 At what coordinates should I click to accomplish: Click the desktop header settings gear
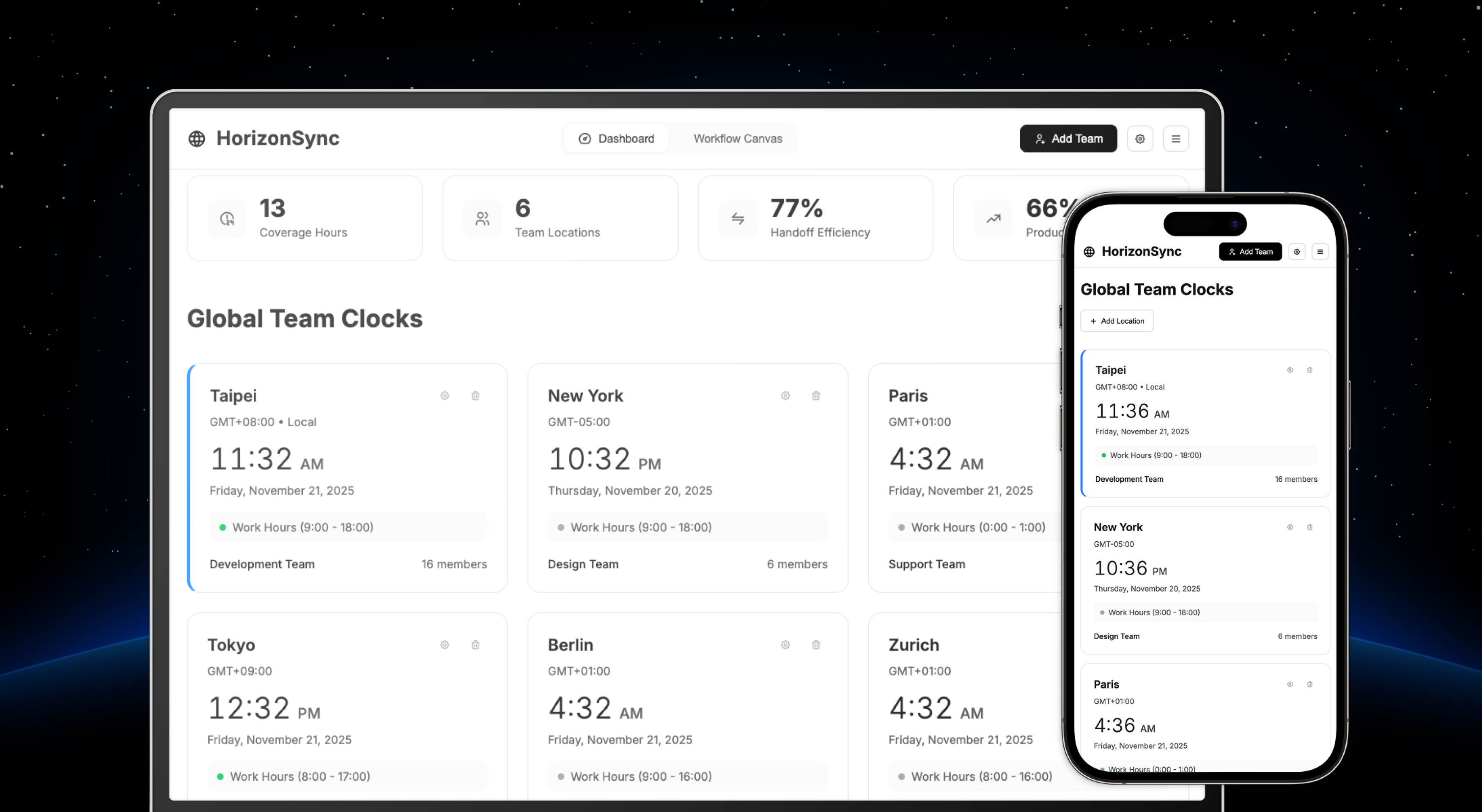pos(1140,139)
